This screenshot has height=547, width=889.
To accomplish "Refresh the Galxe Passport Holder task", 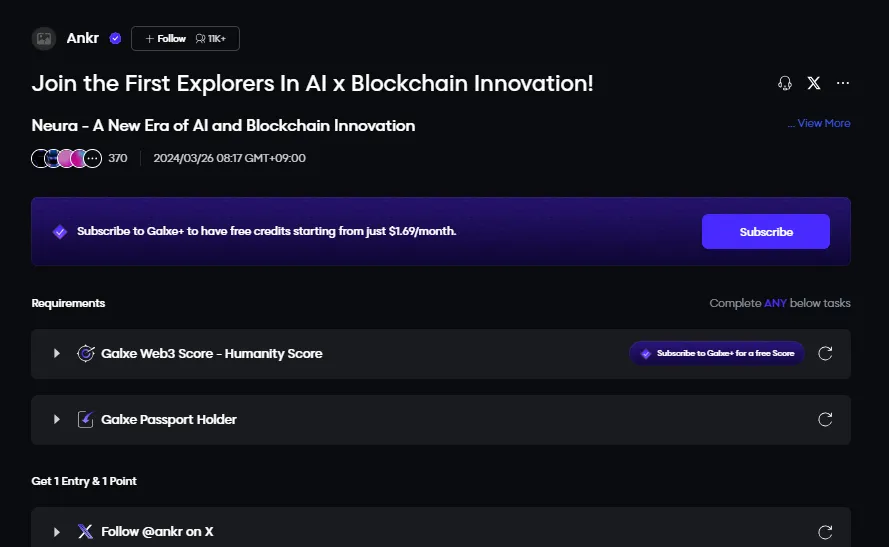I will [x=825, y=419].
